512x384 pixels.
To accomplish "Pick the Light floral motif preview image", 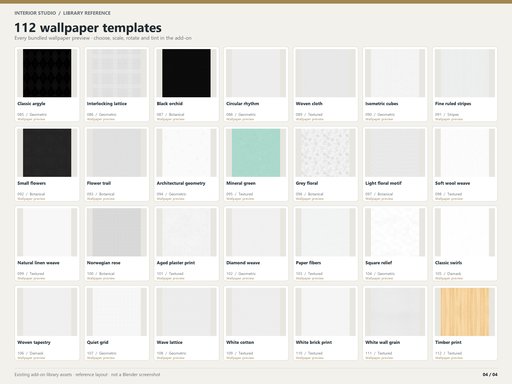I will [x=395, y=153].
